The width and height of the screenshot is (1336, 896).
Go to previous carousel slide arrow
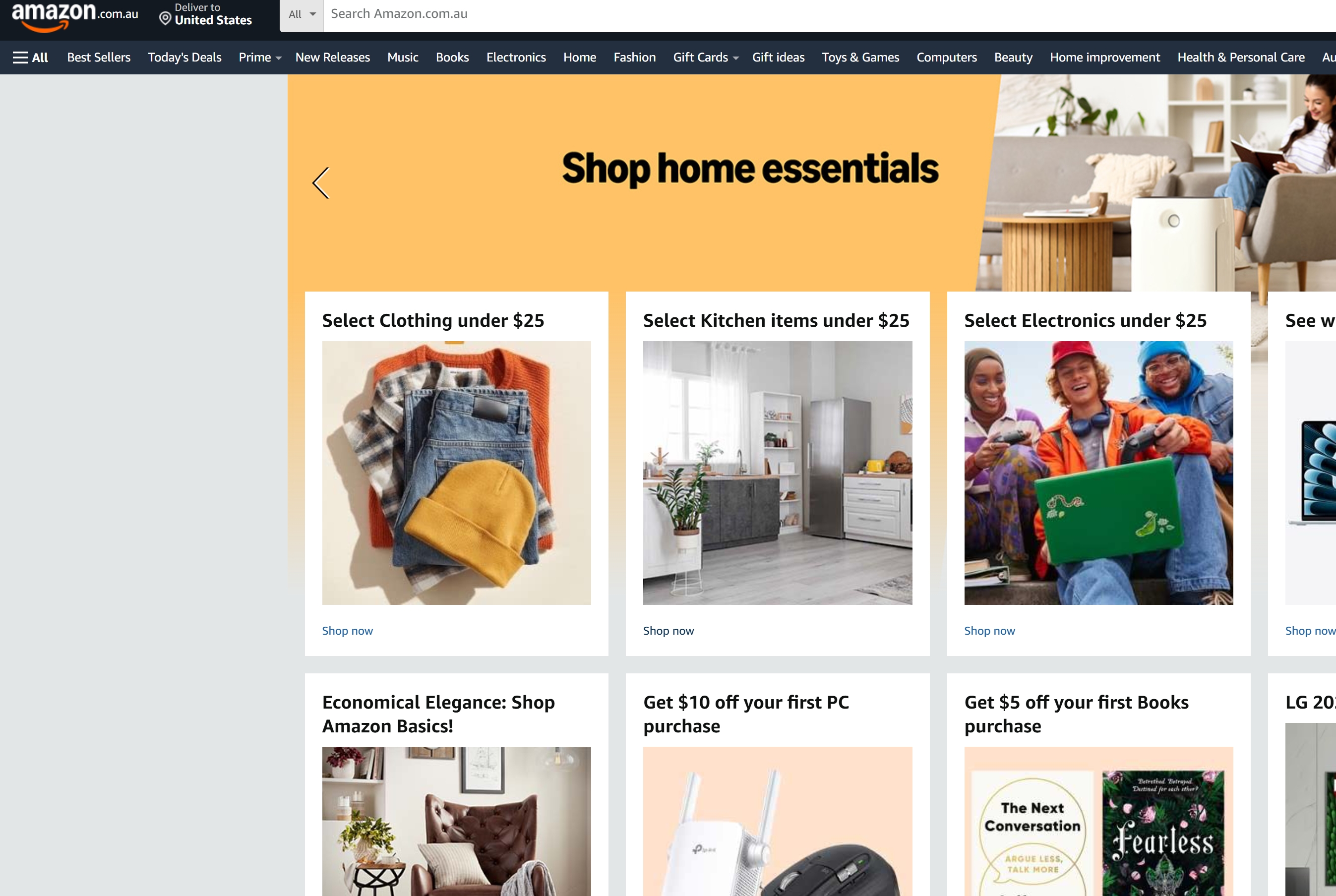(x=321, y=183)
